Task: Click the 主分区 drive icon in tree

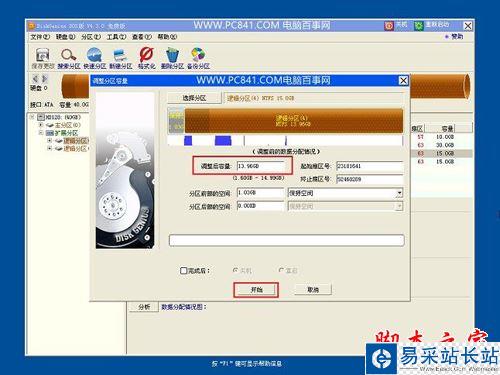Action: (x=50, y=125)
